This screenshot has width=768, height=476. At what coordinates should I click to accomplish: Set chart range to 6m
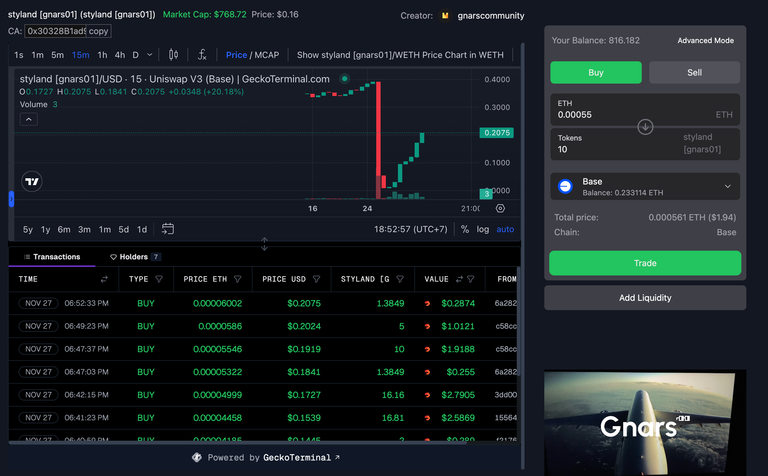(x=64, y=229)
